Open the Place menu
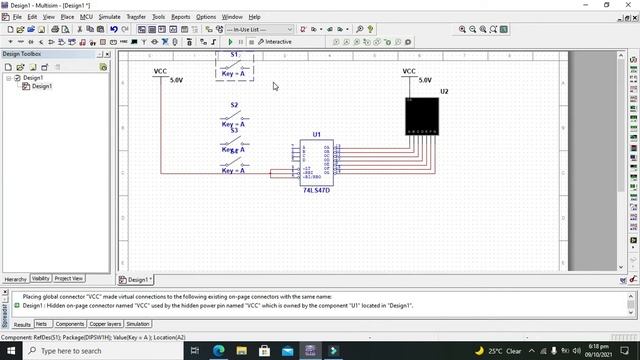This screenshot has height=360, width=640. [67, 17]
